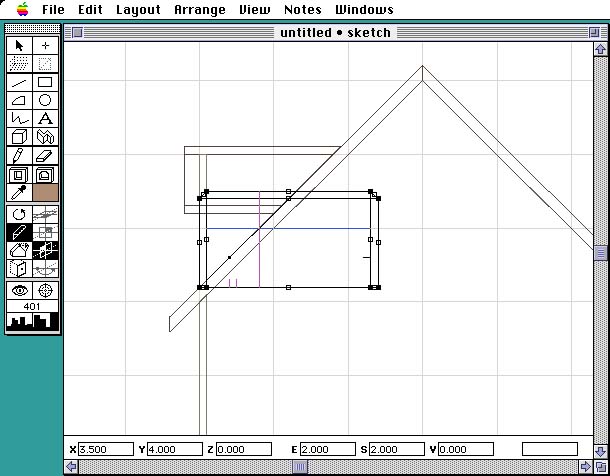The height and width of the screenshot is (476, 610).
Task: Select the Eyedropper tool
Action: tap(19, 192)
